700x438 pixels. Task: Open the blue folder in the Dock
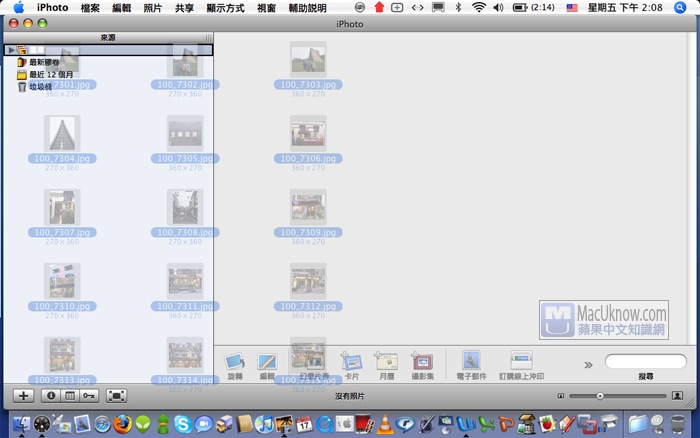click(638, 424)
